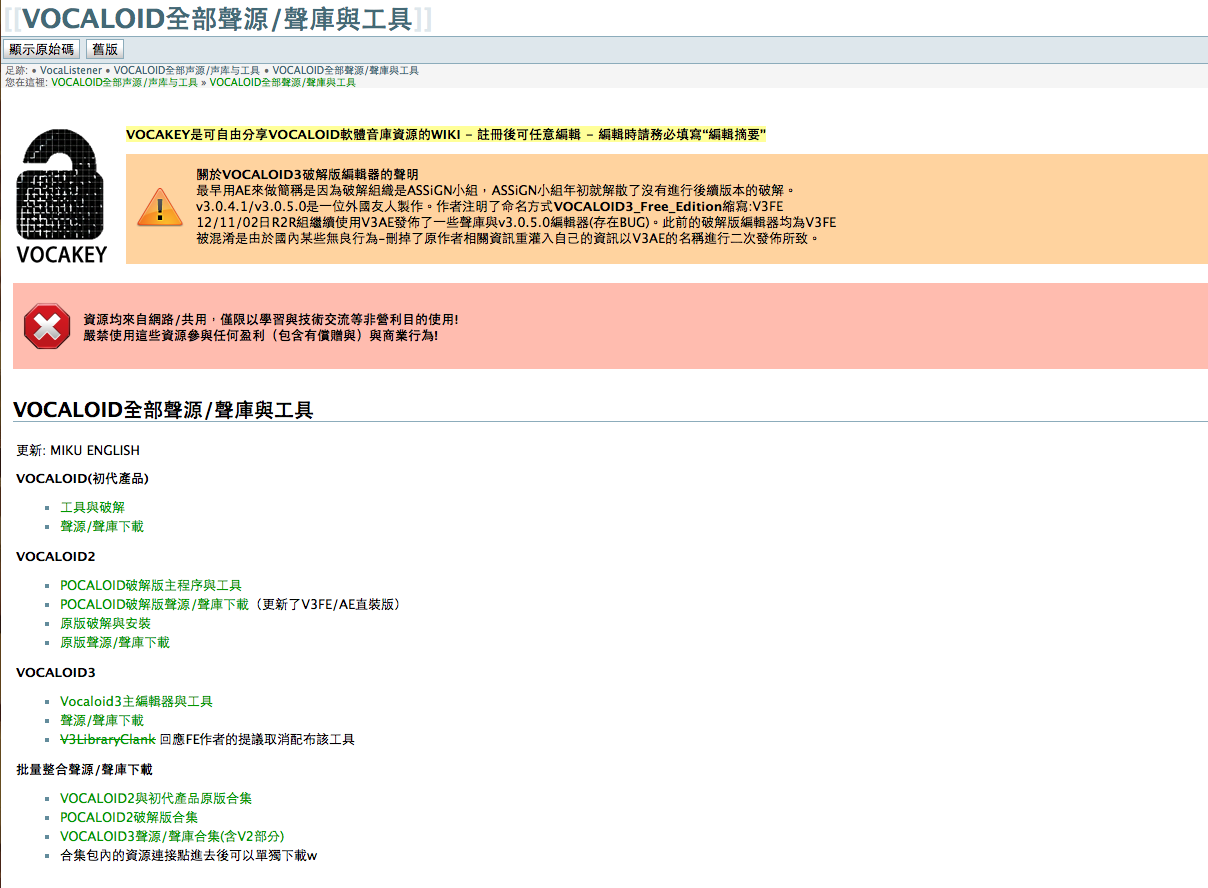The width and height of the screenshot is (1208, 888).
Task: Click the (更新了V3FE/AE直裝版) note
Action: 328,604
